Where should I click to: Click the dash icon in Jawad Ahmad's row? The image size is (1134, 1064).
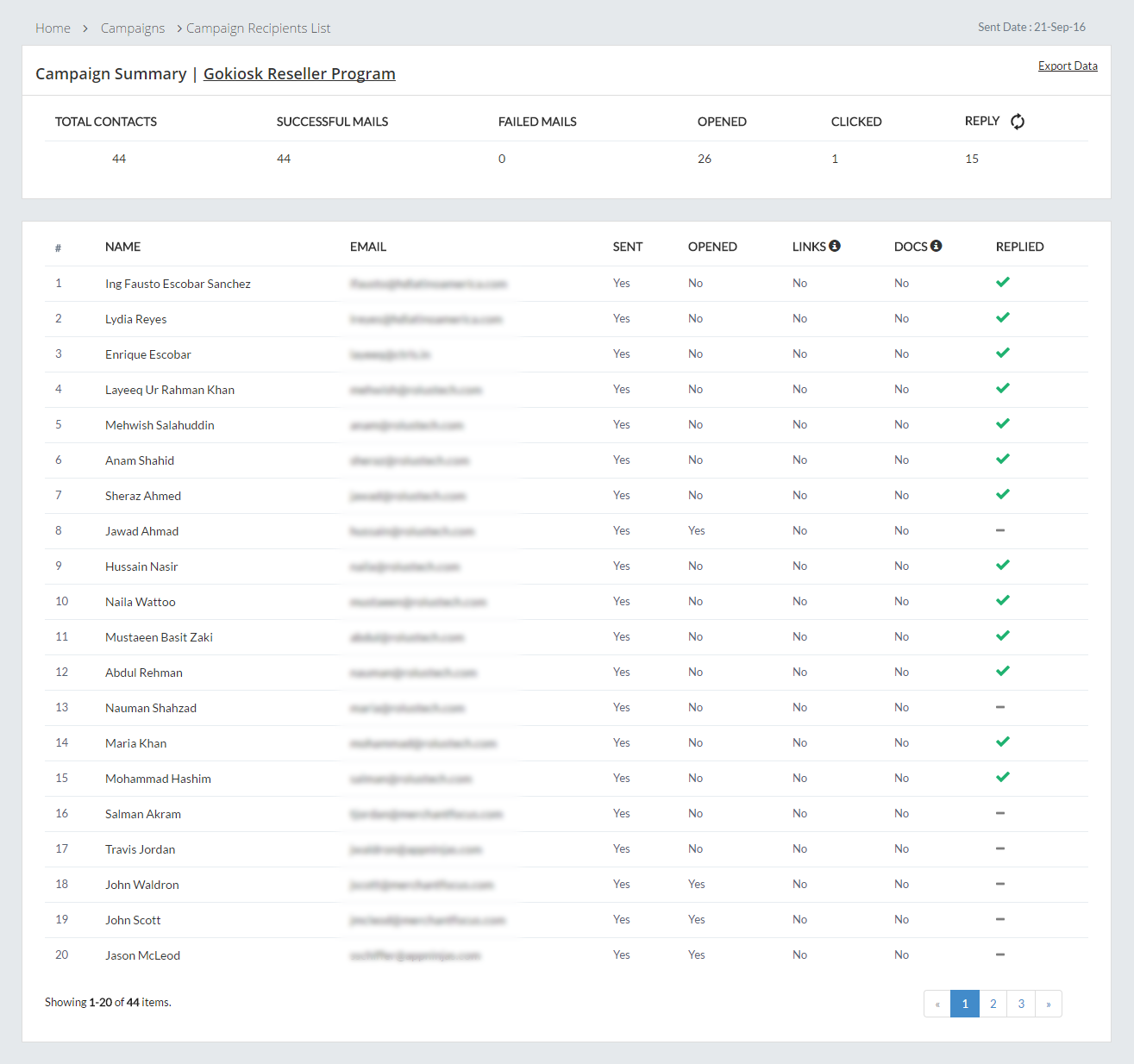1000,530
